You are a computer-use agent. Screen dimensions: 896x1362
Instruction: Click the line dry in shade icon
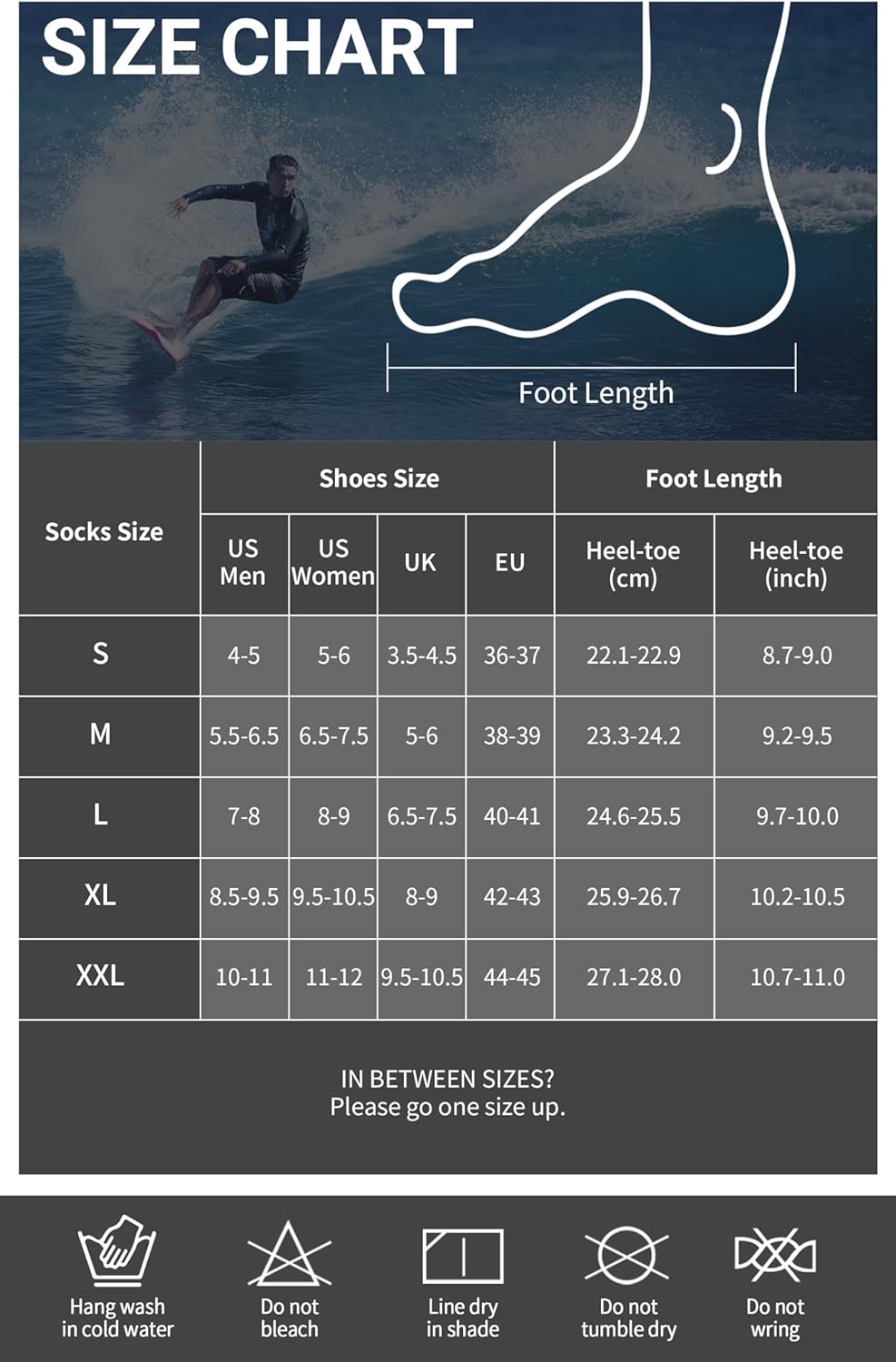tap(463, 1257)
